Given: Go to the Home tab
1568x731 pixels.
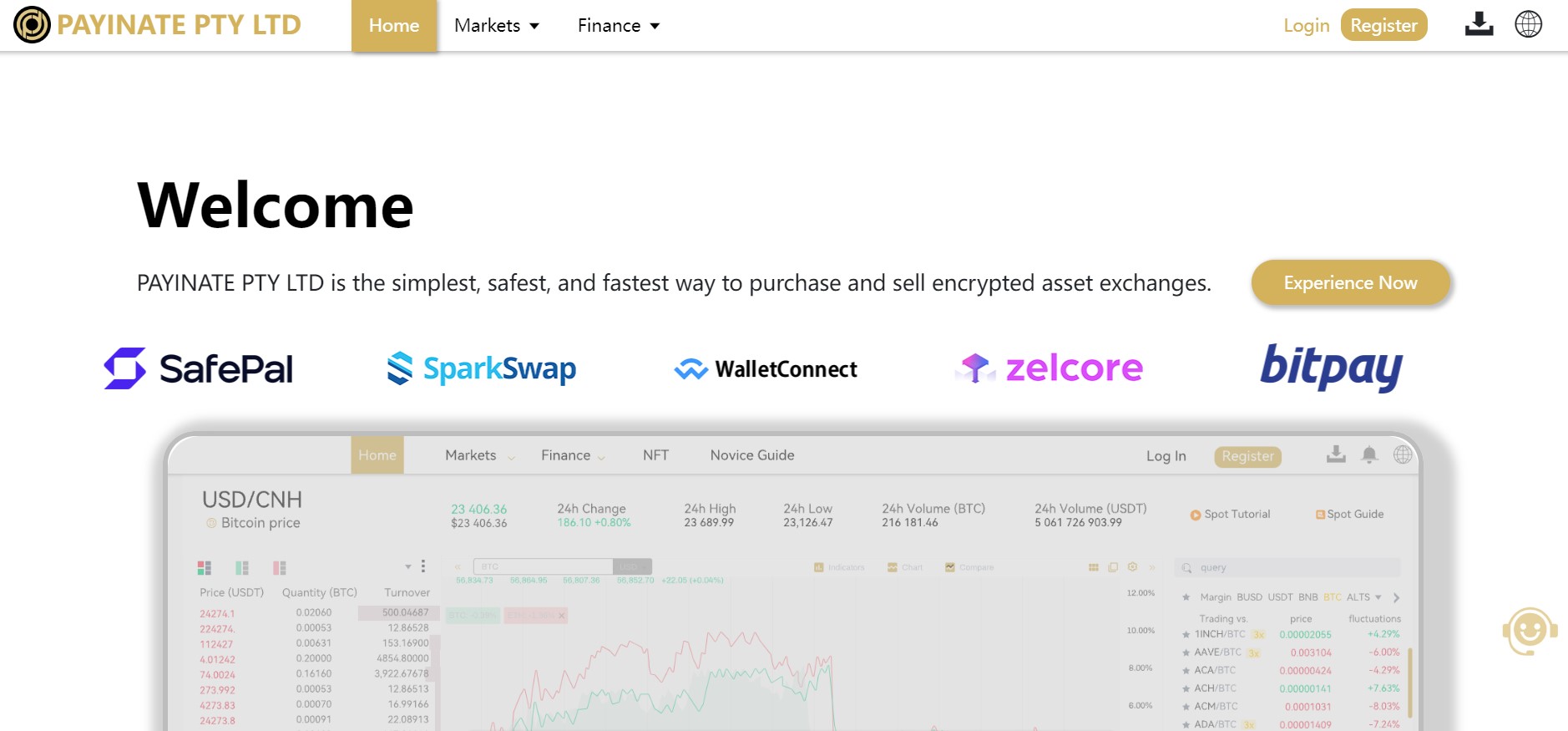Looking at the screenshot, I should pos(394,26).
